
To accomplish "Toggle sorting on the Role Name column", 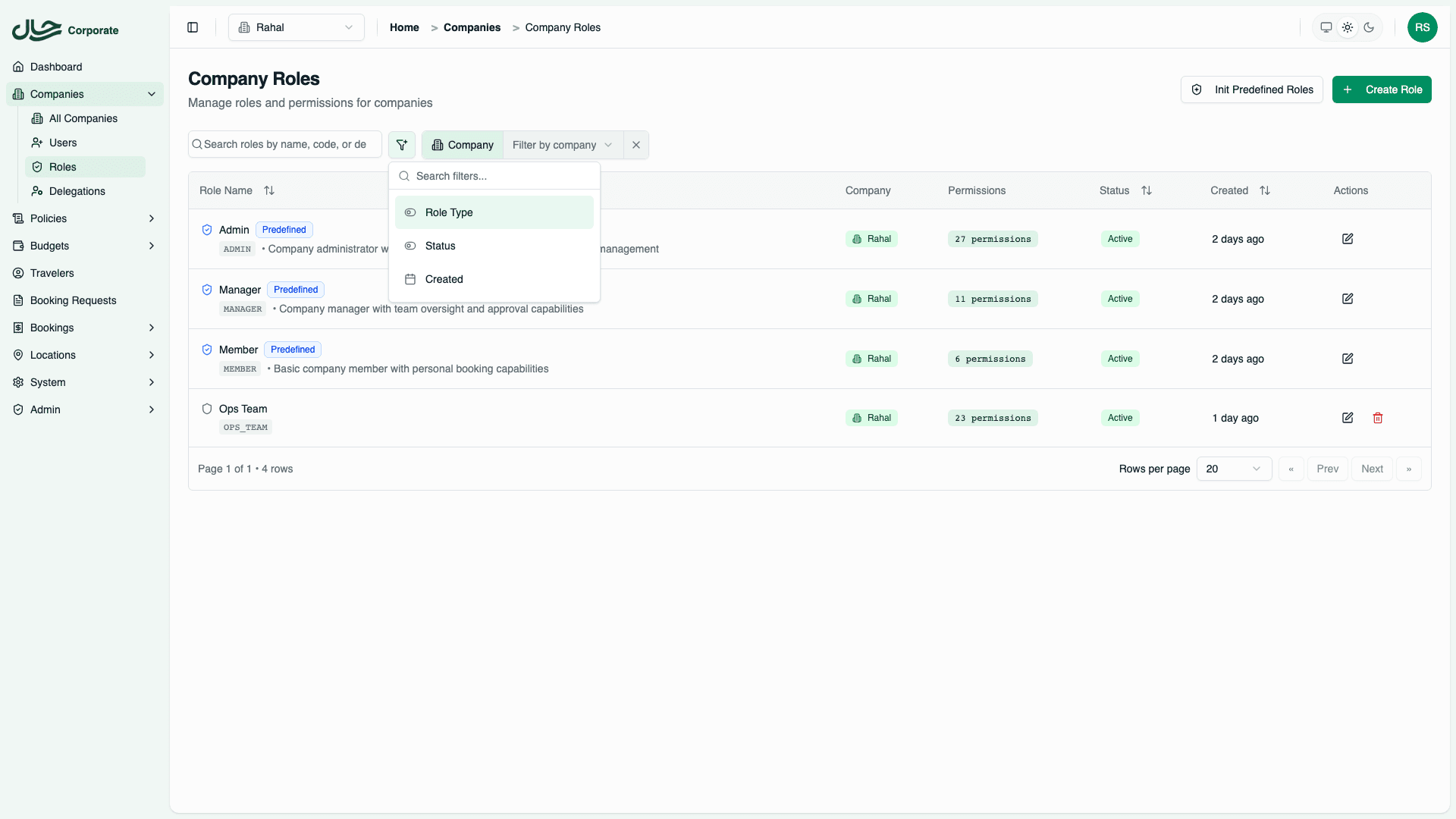I will pos(269,190).
